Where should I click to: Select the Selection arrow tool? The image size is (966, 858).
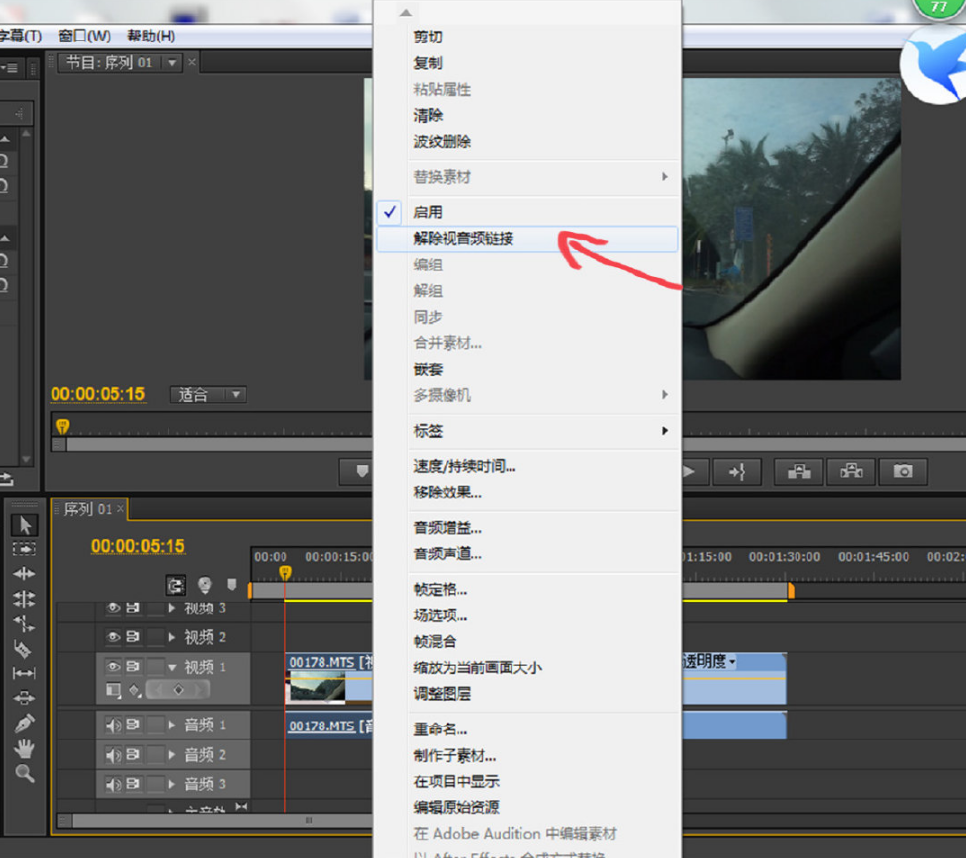[25, 525]
